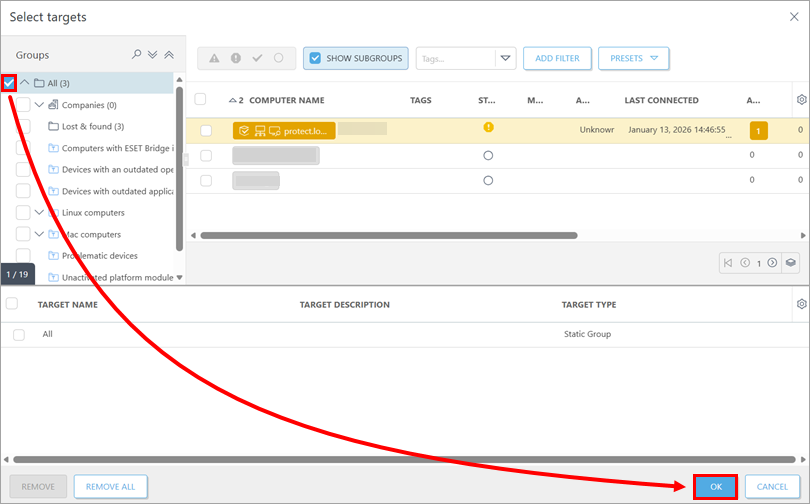Click the checkmark OK status filter

point(257,59)
